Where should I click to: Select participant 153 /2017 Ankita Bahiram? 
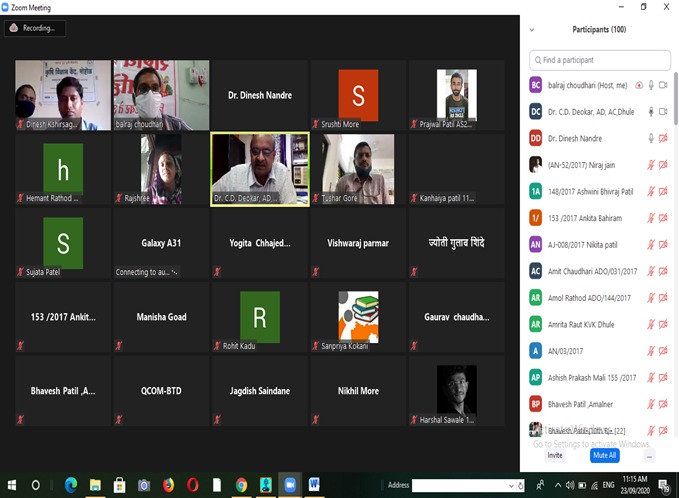point(599,218)
